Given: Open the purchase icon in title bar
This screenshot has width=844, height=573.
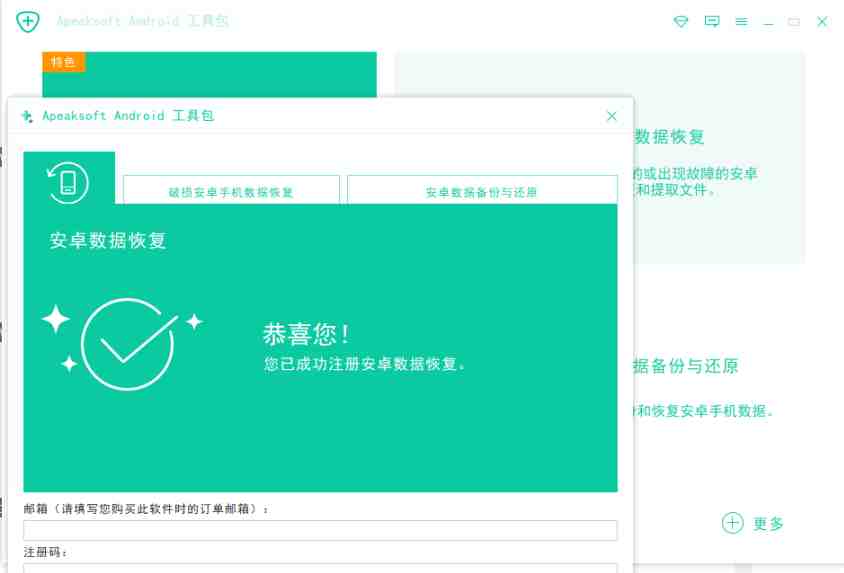Looking at the screenshot, I should 681,22.
